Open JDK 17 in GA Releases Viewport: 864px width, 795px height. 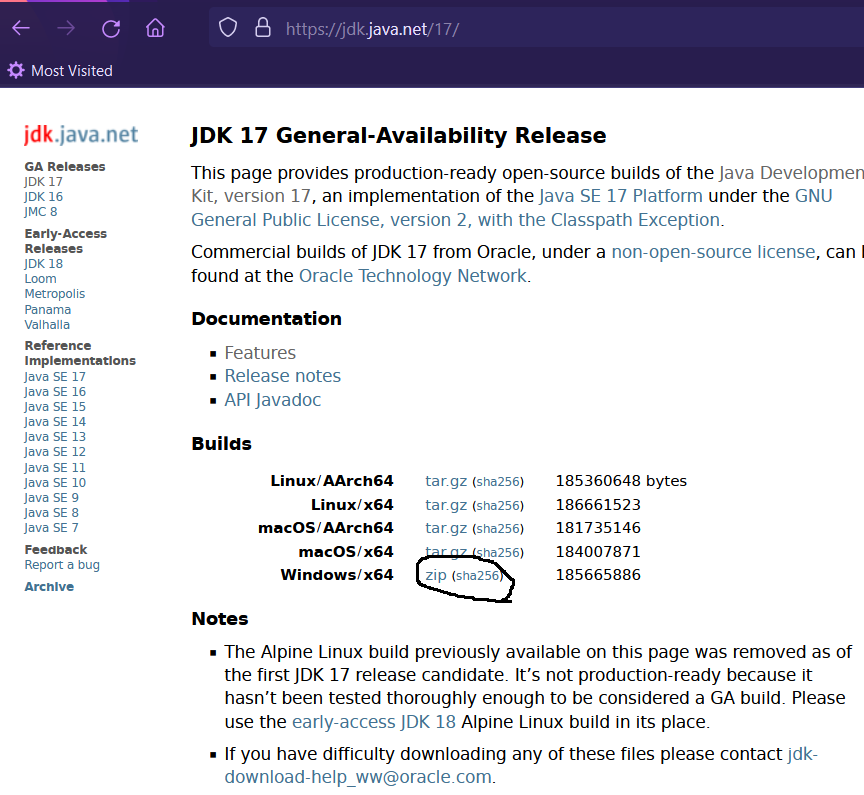[x=44, y=182]
